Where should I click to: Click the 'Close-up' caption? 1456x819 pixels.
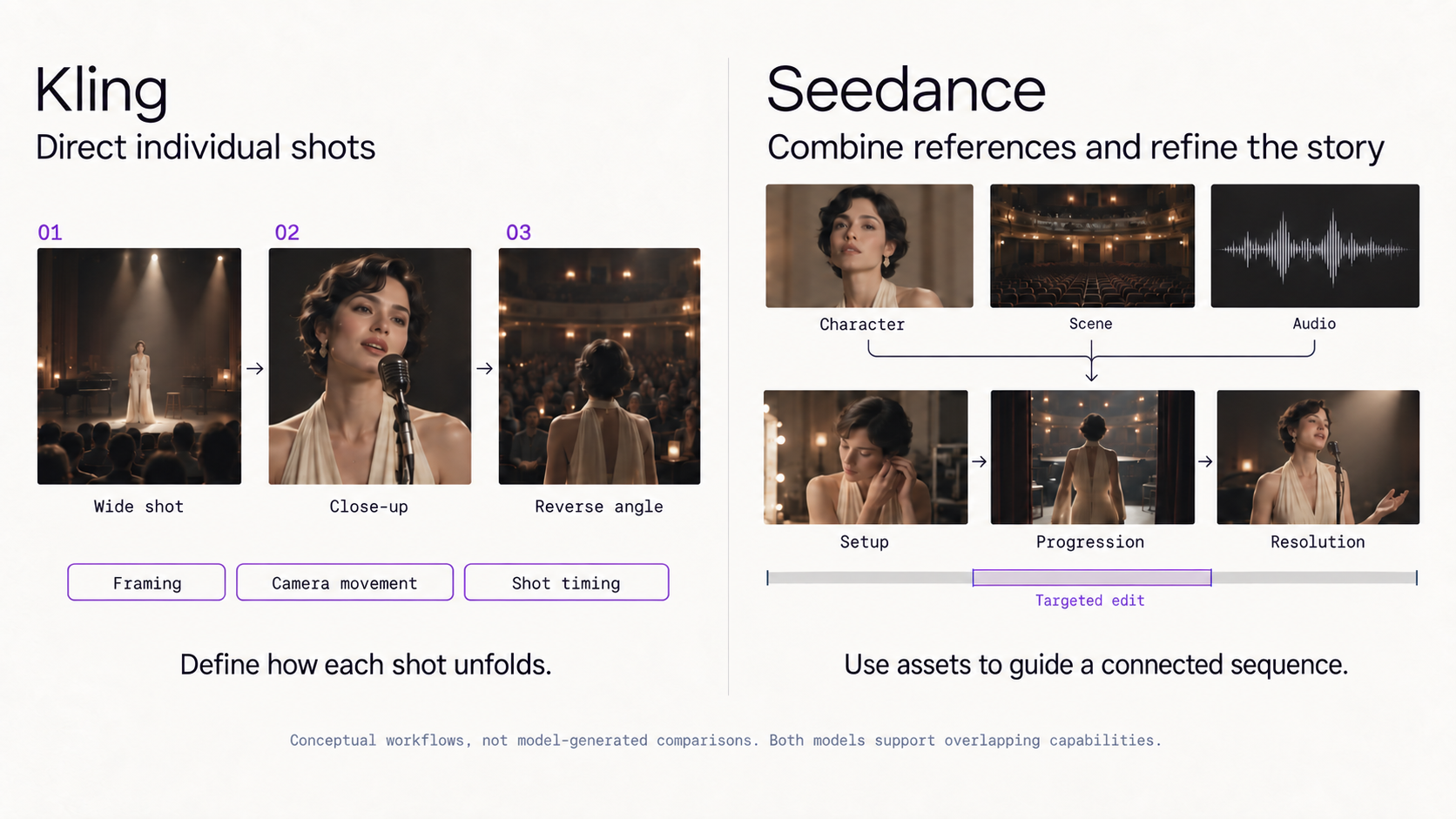click(x=368, y=507)
